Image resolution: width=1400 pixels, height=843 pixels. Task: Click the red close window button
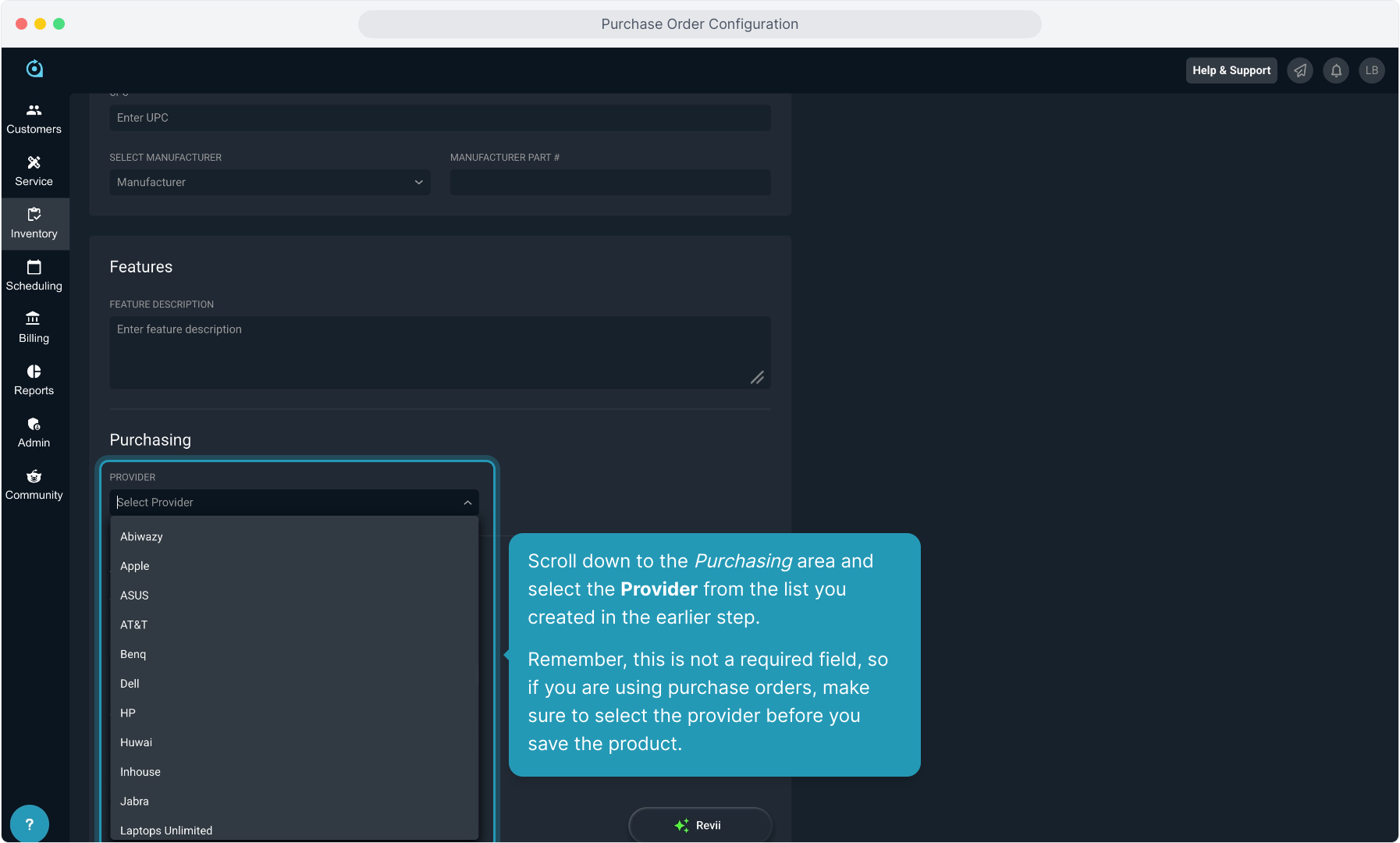tap(21, 24)
